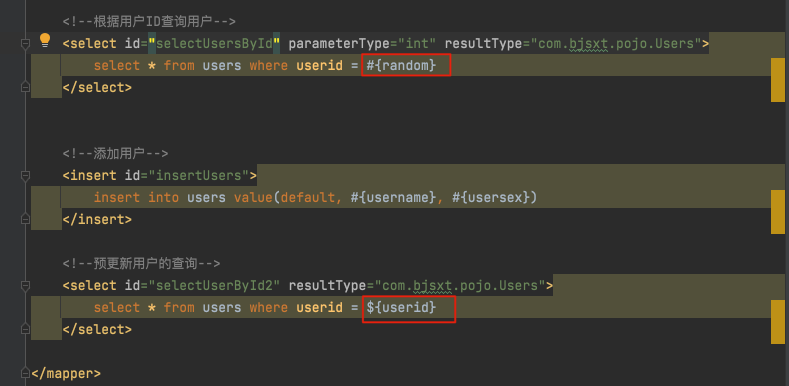
Task: Click fold marker beside closing </insert> tag
Action: click(x=25, y=219)
